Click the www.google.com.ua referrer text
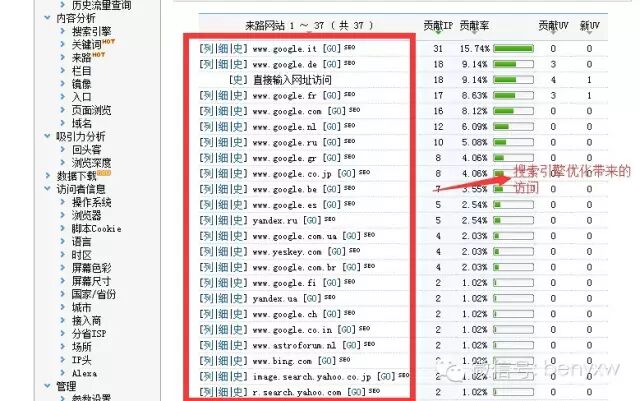 point(294,236)
